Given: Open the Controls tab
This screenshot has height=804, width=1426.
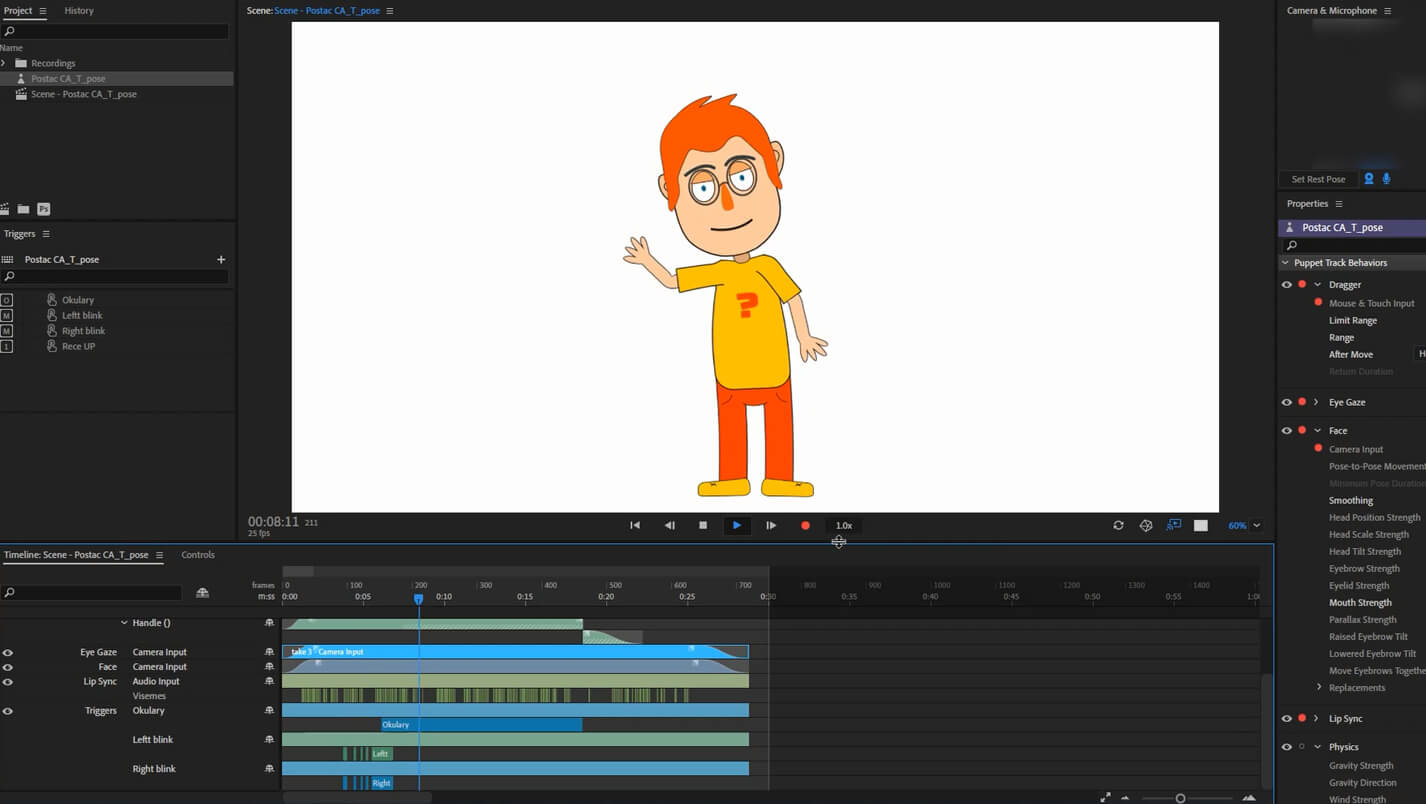Looking at the screenshot, I should tap(198, 555).
